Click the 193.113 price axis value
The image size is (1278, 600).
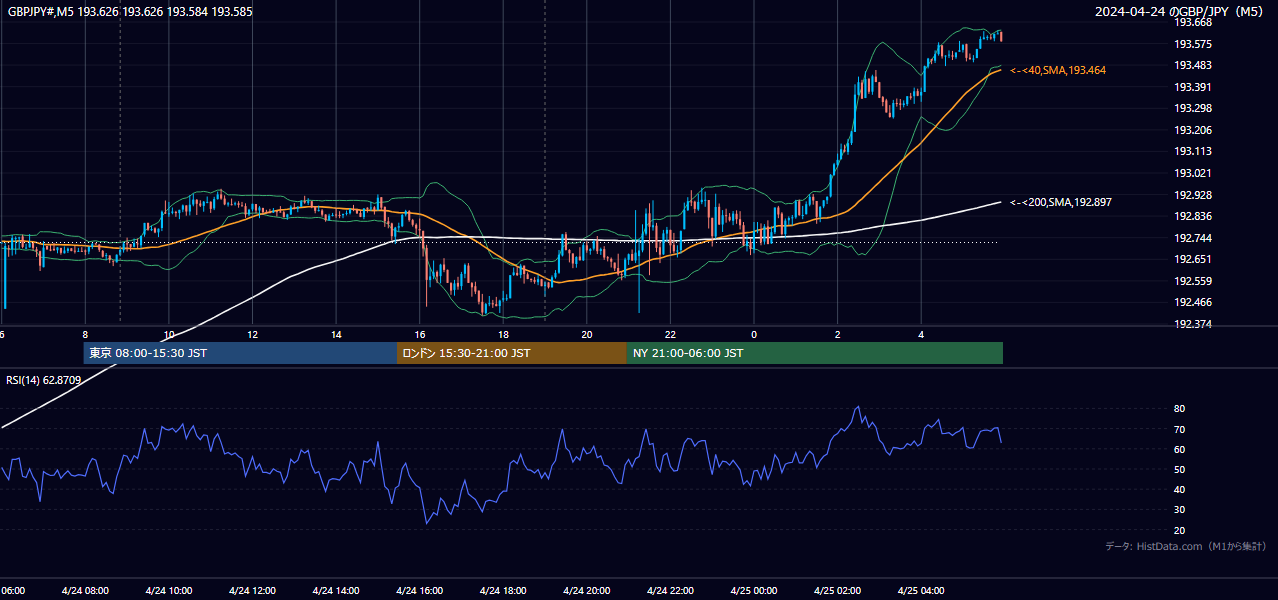point(1193,152)
